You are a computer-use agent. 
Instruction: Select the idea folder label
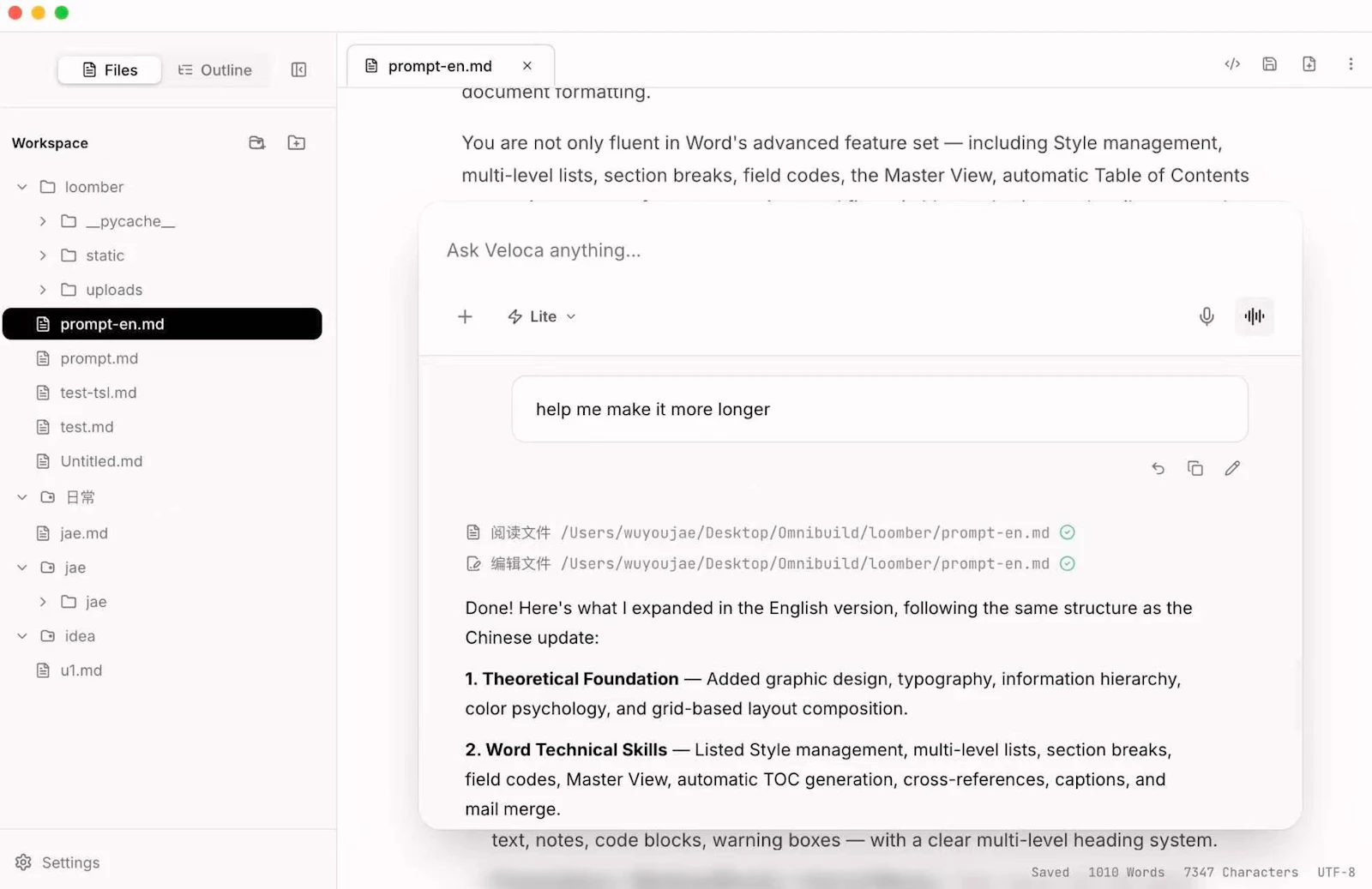click(x=80, y=636)
